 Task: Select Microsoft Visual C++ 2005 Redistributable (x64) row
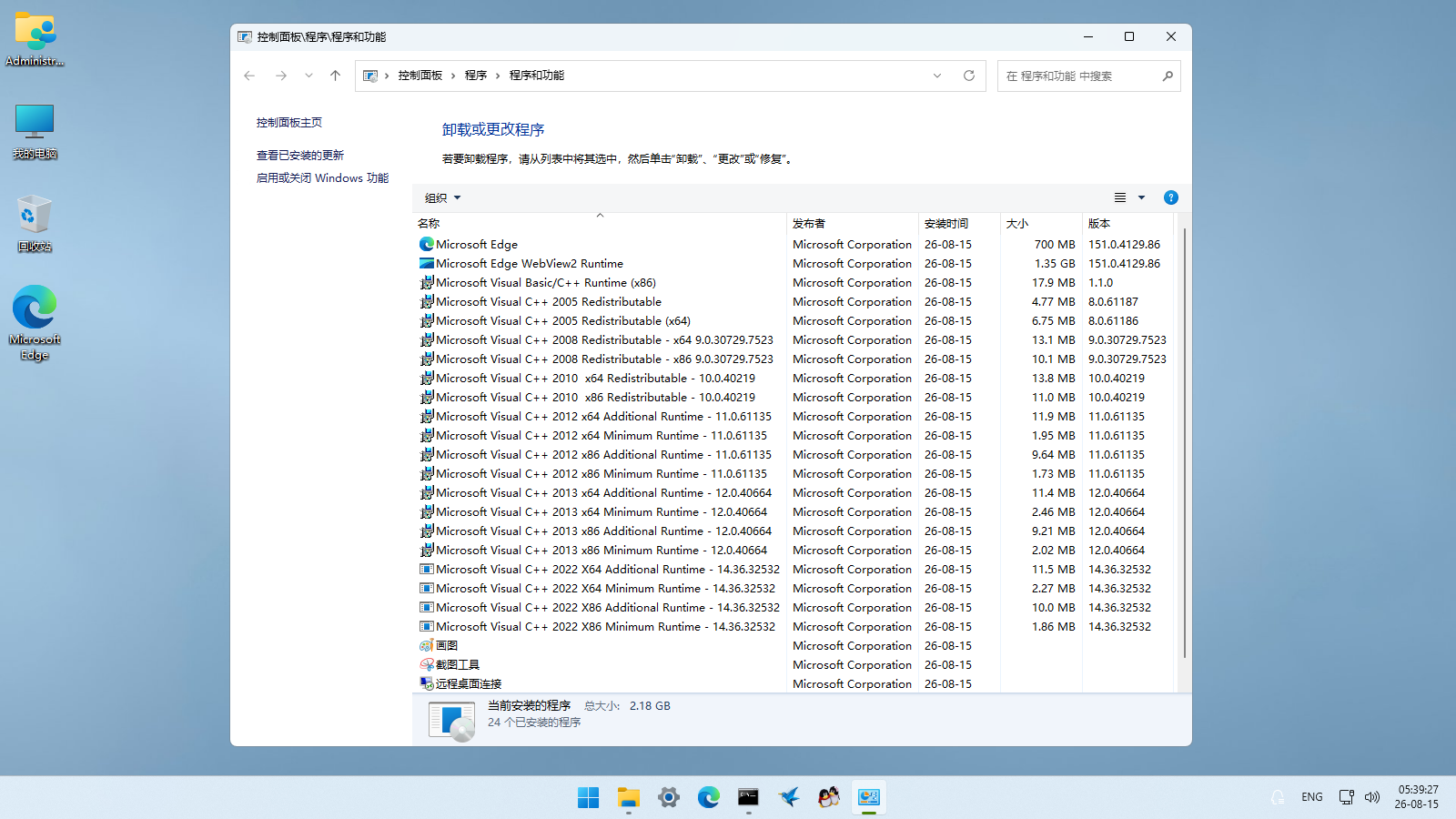click(794, 321)
